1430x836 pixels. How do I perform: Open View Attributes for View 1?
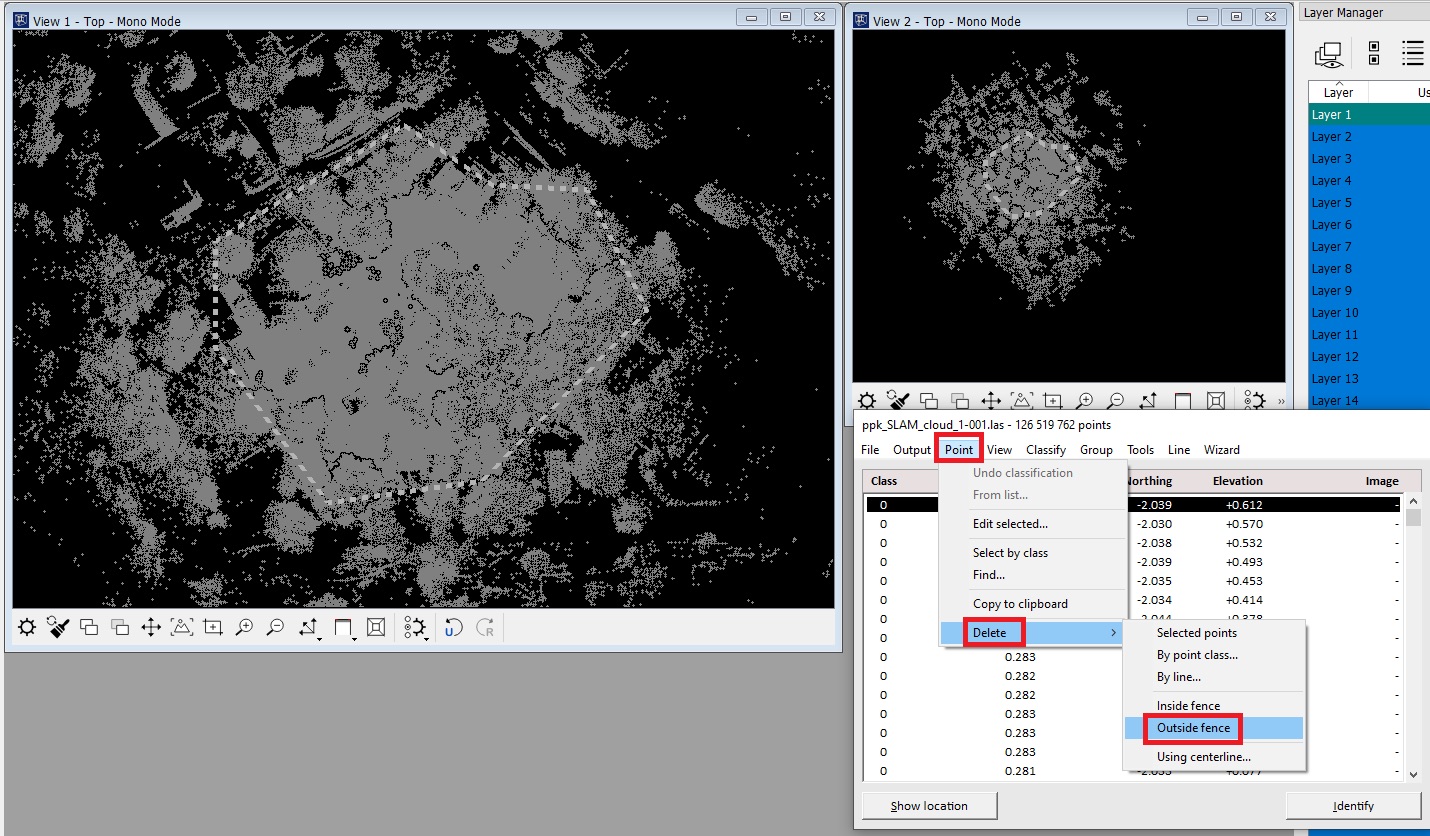pos(26,627)
